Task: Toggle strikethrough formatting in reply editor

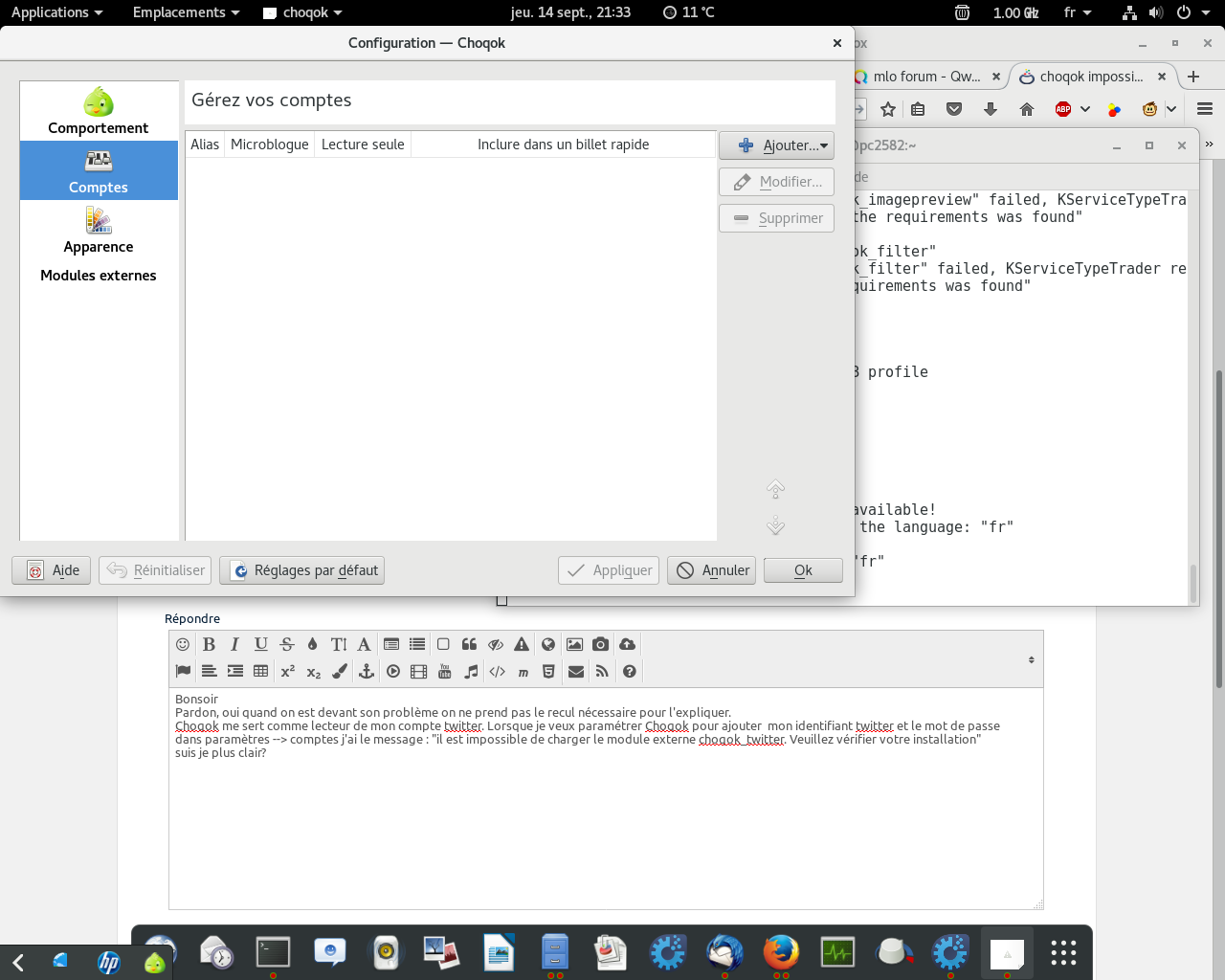Action: click(x=286, y=644)
